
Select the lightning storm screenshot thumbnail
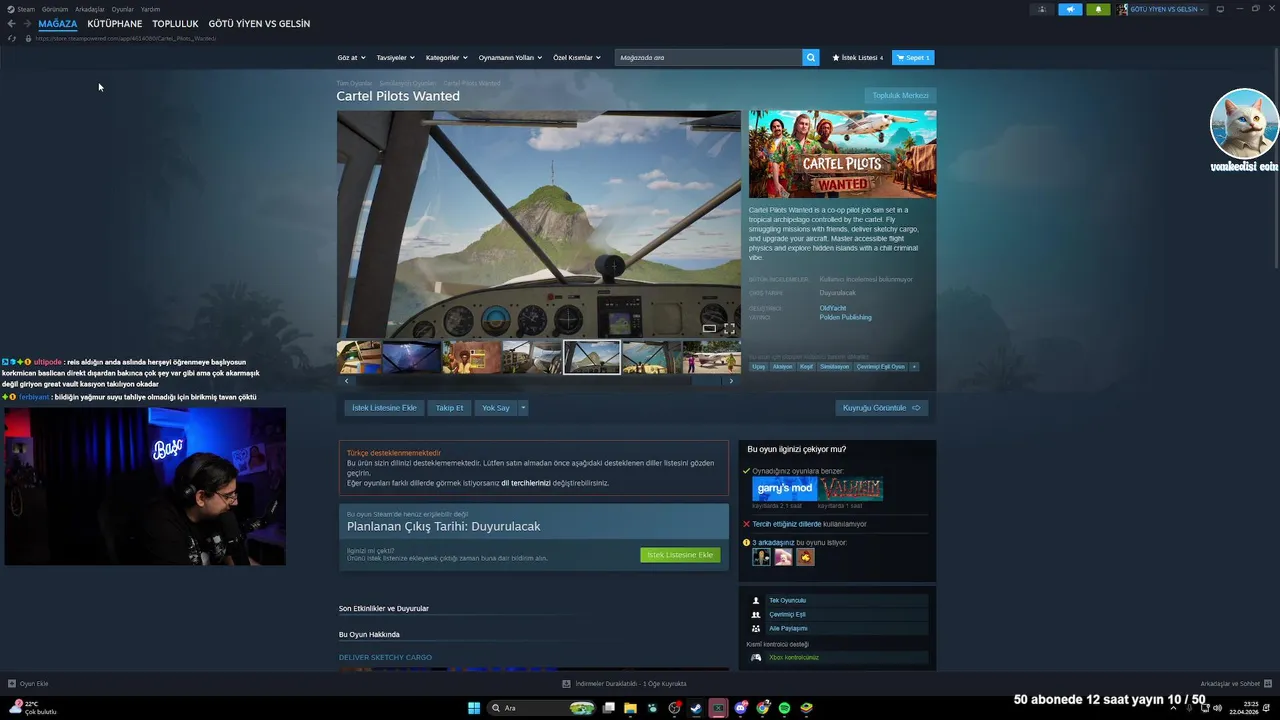[412, 357]
